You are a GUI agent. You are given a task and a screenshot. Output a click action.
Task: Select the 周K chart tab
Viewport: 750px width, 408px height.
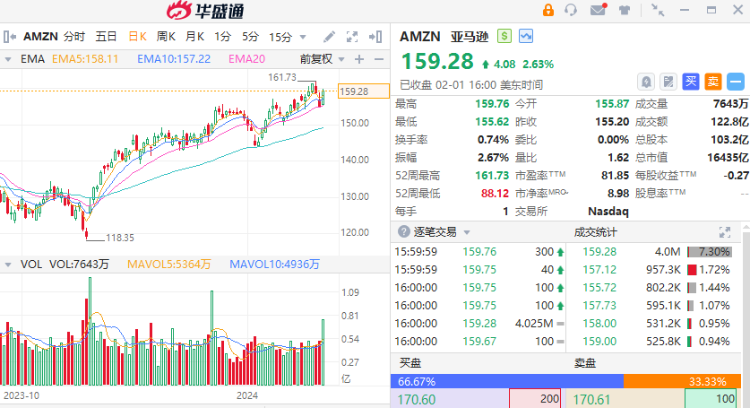click(x=166, y=36)
